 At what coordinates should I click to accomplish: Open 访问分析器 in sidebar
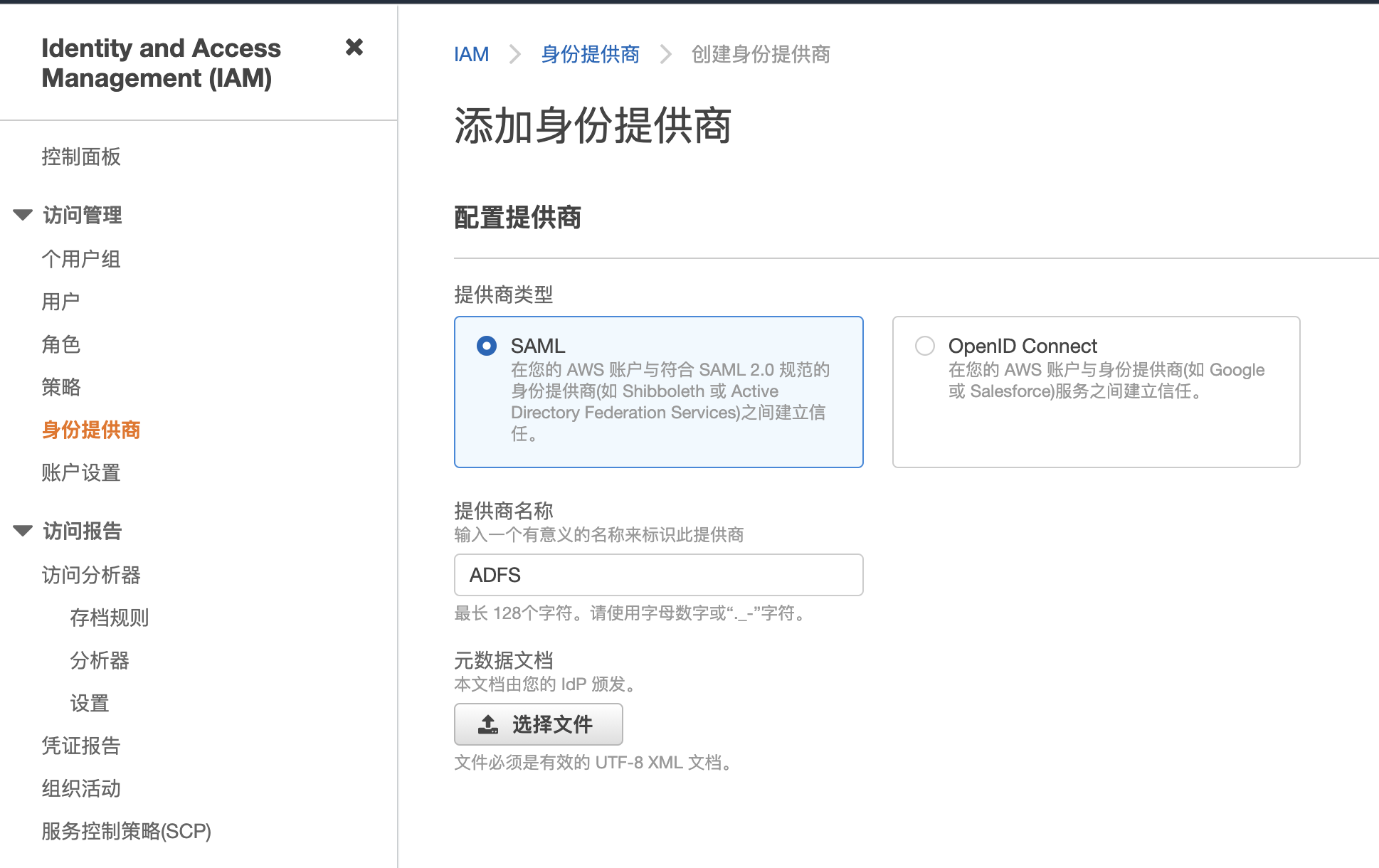91,575
